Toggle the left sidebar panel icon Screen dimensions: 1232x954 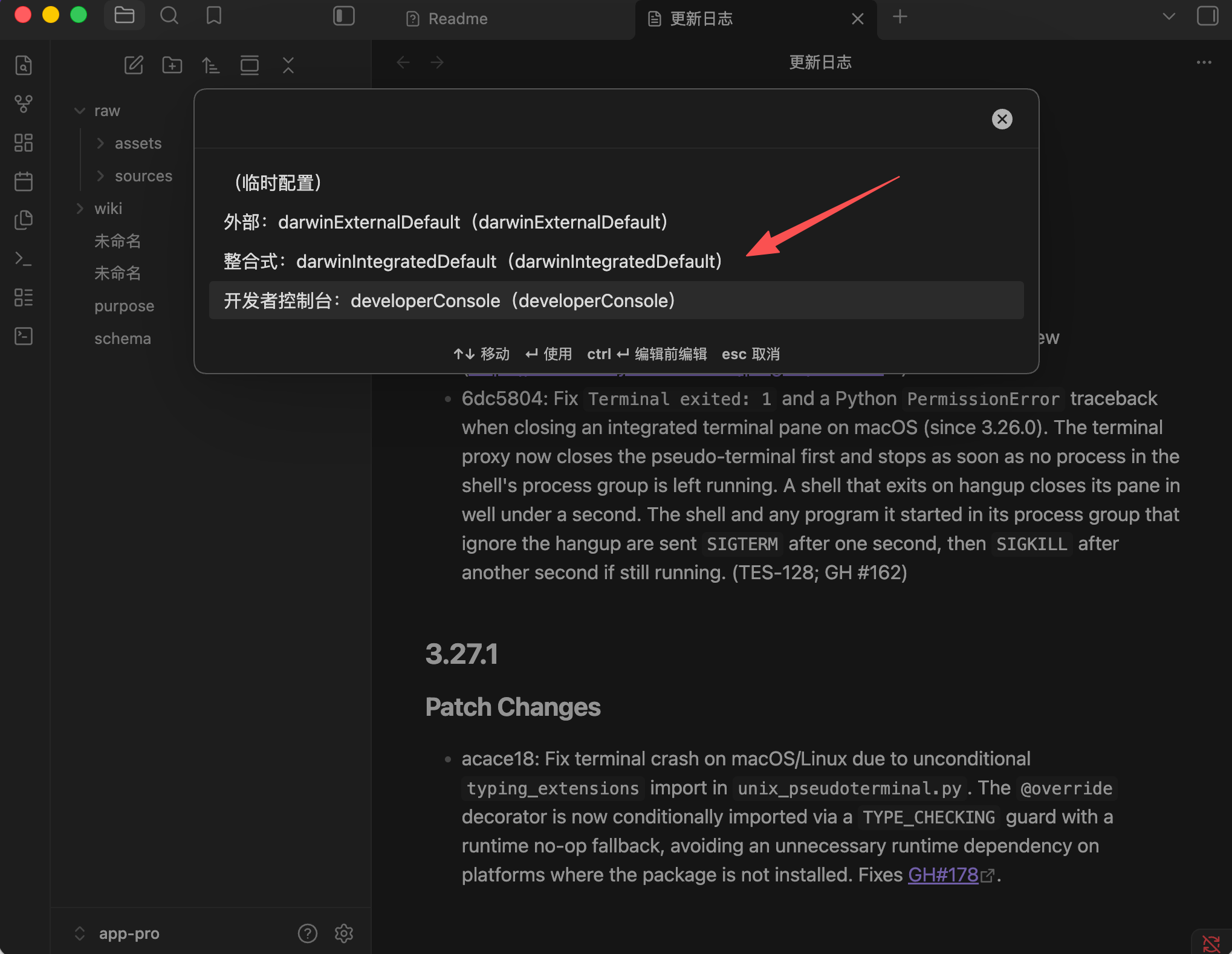pyautogui.click(x=343, y=16)
